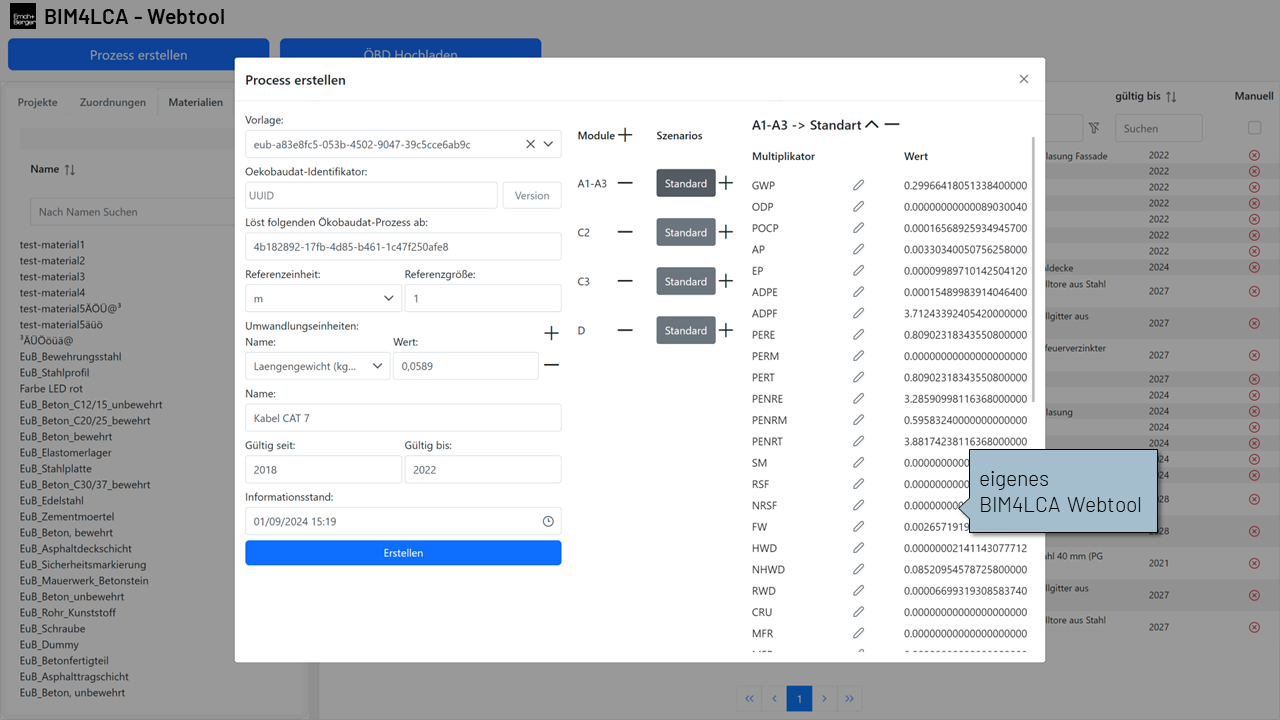Remove the Laengengewicht conversion unit row
1280x720 pixels.
coord(551,366)
